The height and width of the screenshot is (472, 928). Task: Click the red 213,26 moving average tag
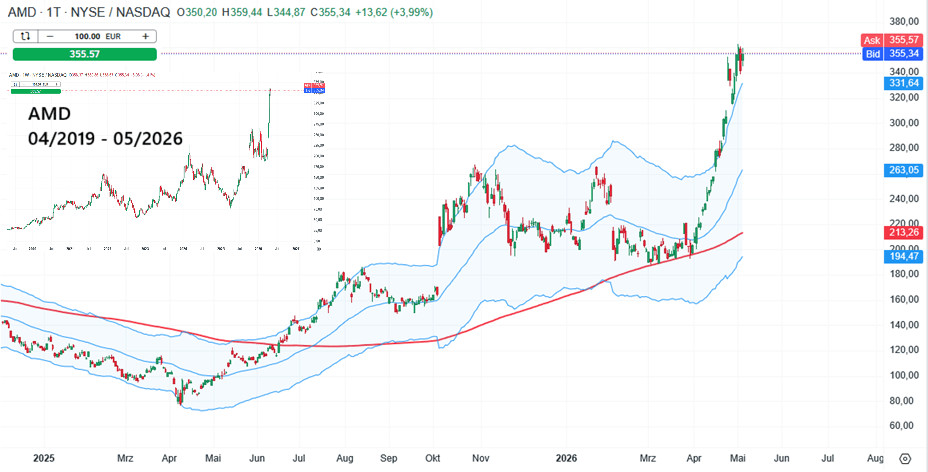903,231
